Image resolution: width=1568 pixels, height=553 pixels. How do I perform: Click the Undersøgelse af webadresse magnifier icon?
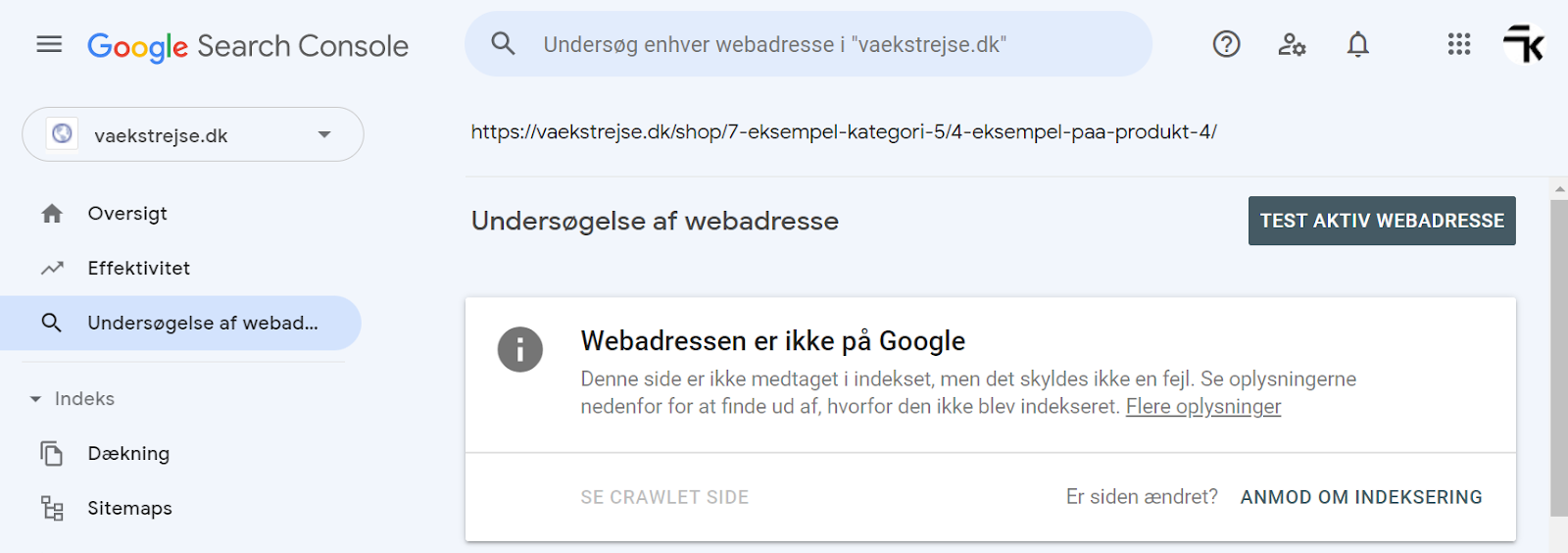[x=52, y=323]
